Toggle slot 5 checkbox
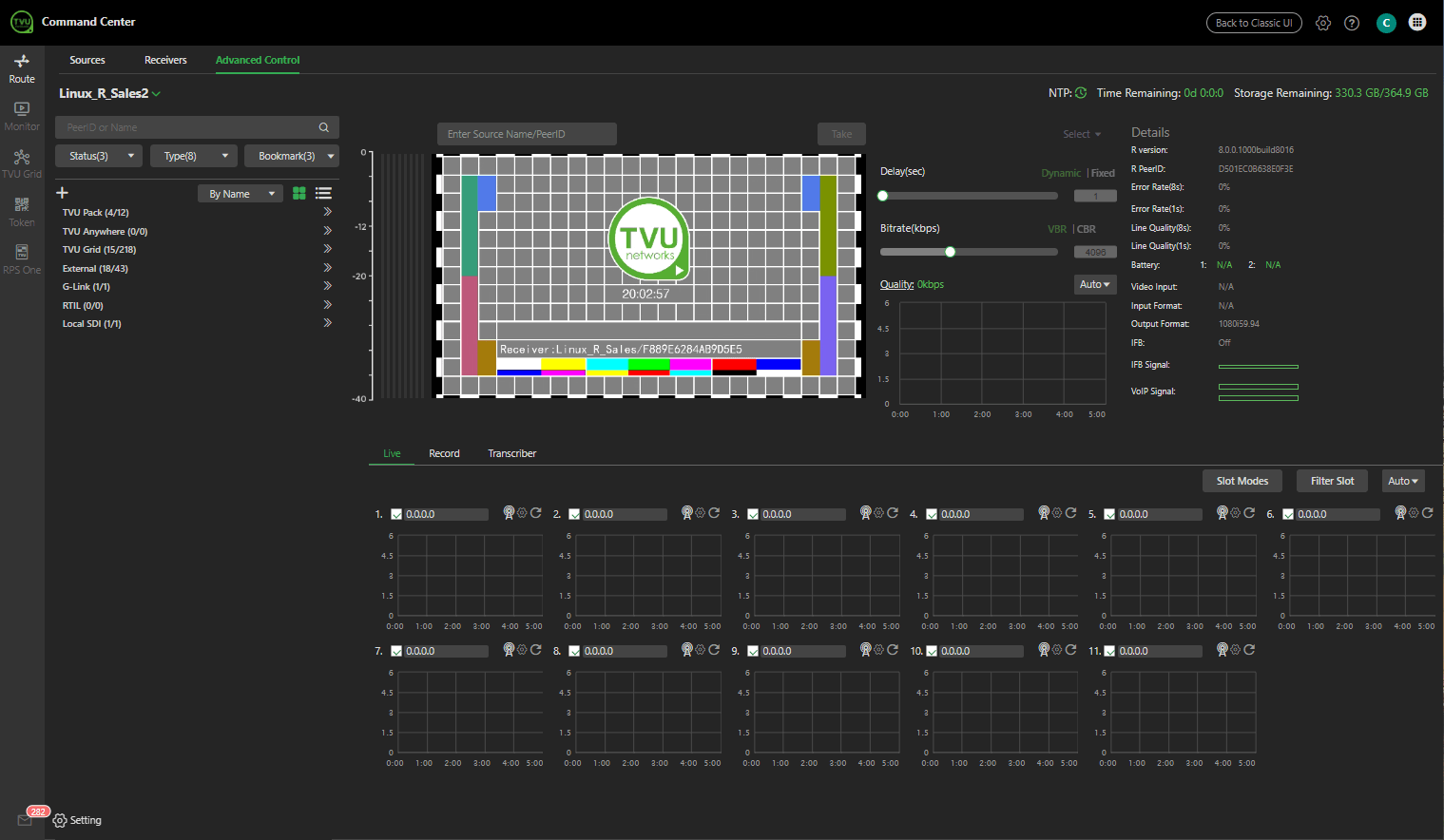 pyautogui.click(x=1109, y=514)
